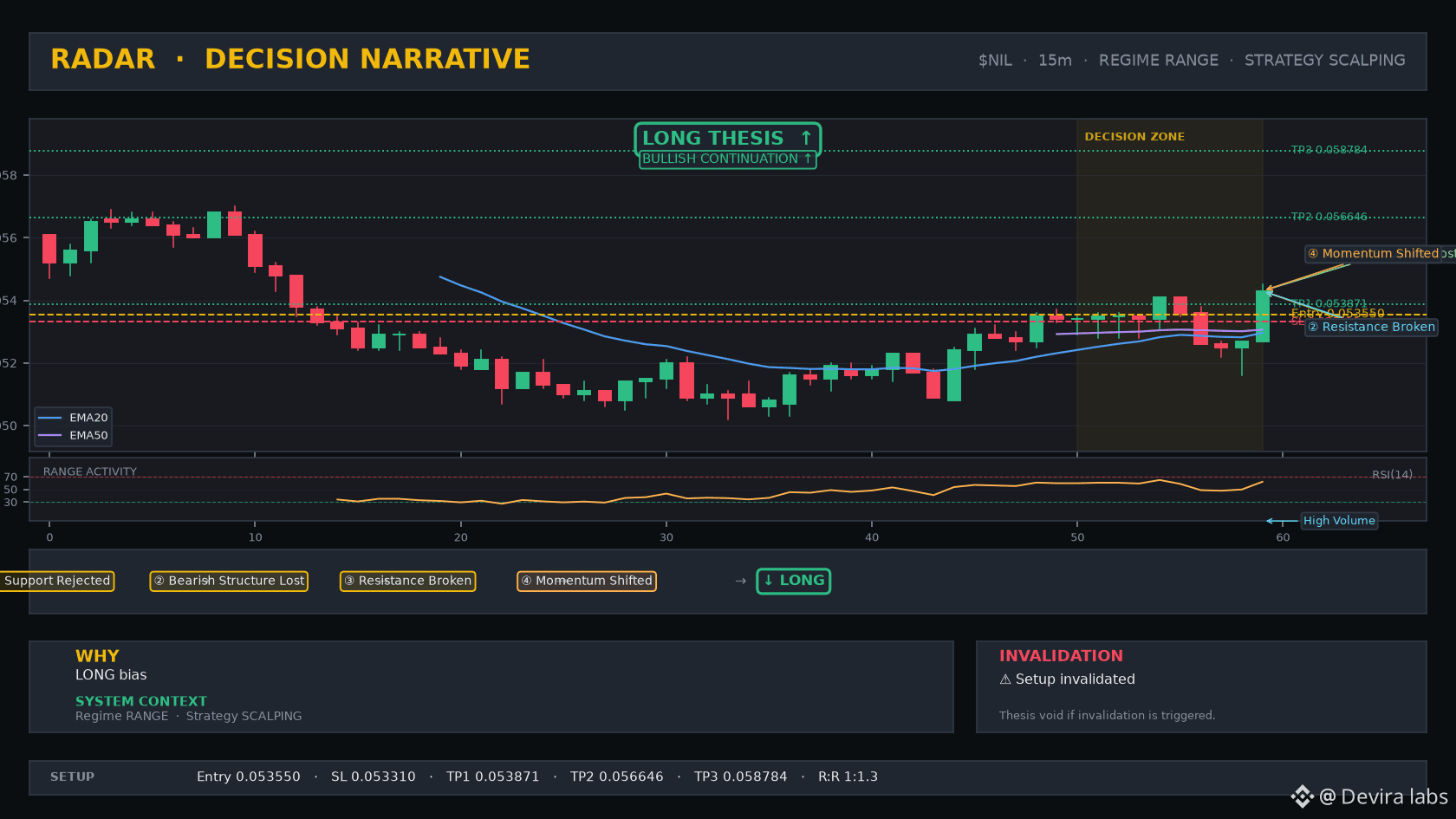Select the Bearish Structure Lost step badge

tap(229, 581)
